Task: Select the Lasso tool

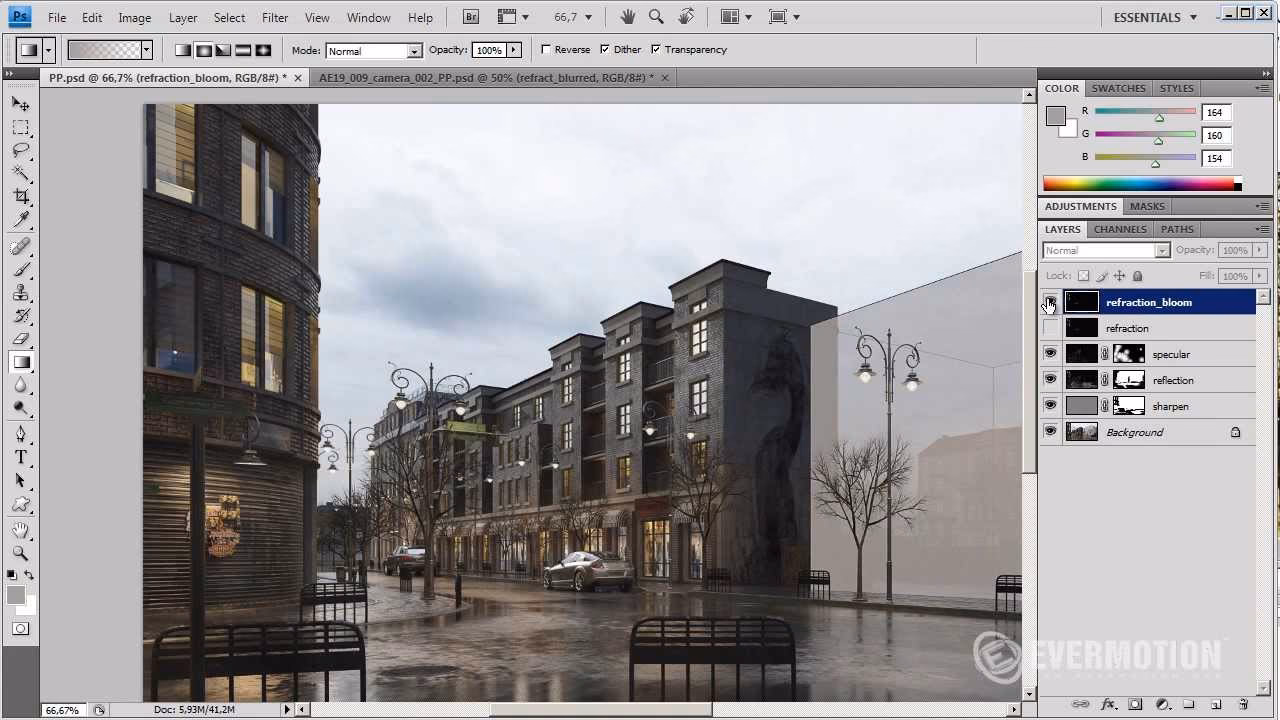Action: (x=21, y=150)
